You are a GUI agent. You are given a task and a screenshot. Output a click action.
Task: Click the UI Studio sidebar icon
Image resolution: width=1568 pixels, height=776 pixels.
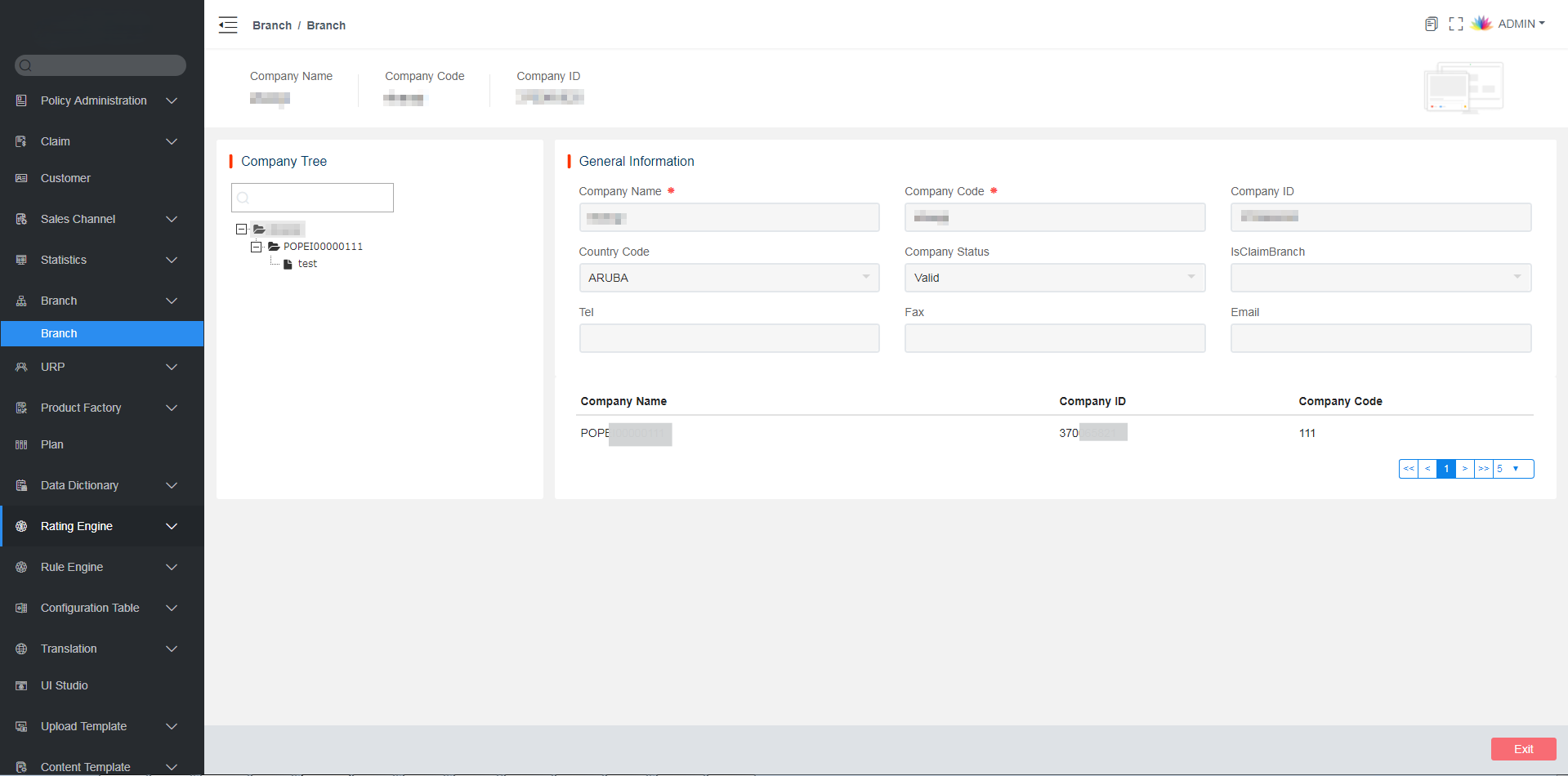[22, 685]
